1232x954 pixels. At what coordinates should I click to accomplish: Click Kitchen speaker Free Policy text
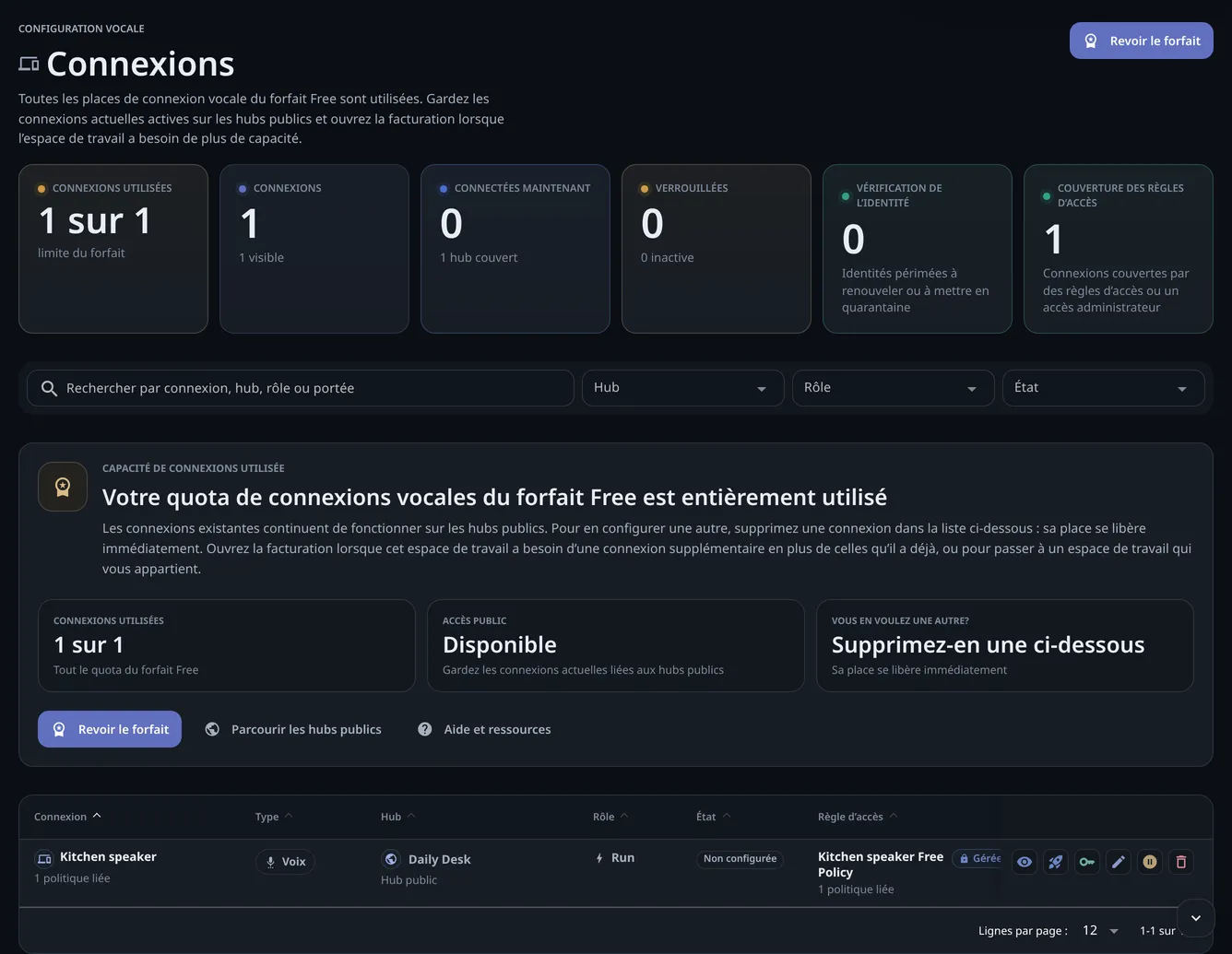coord(881,865)
